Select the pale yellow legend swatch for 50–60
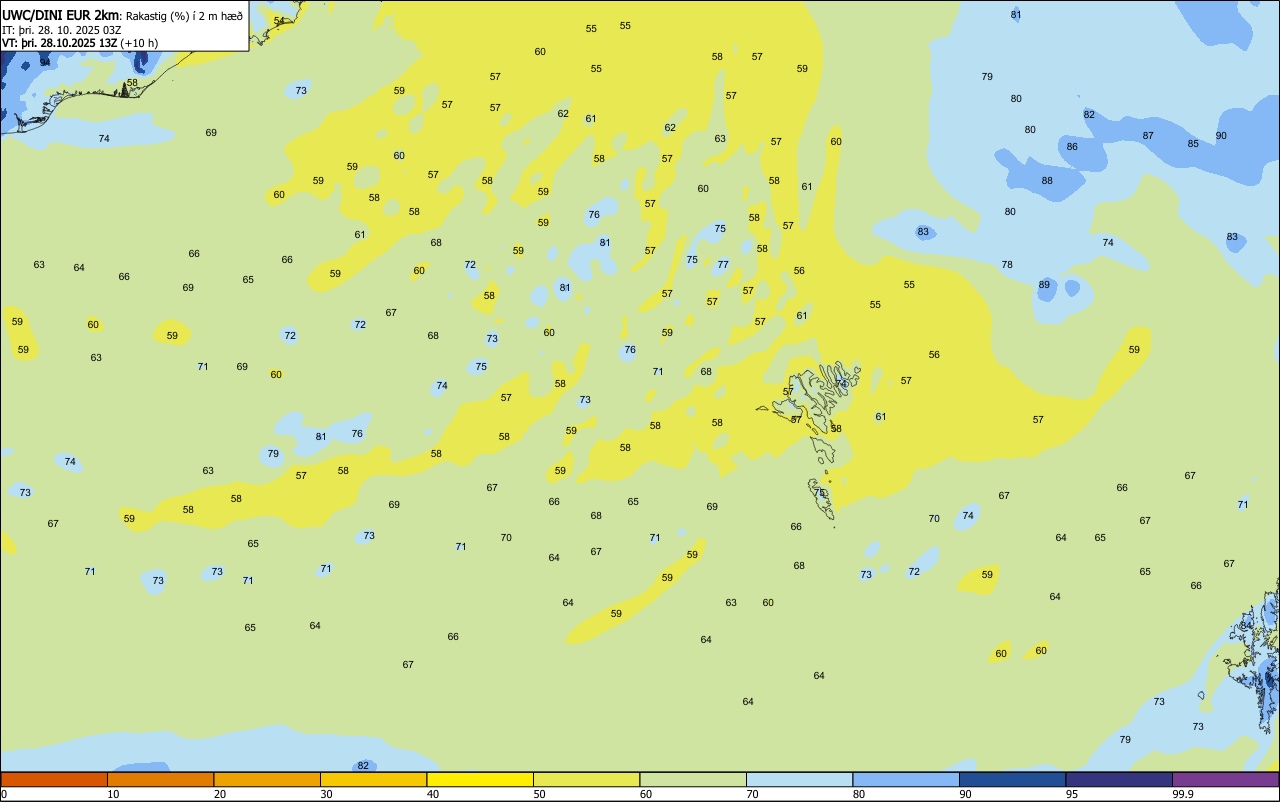1280x802 pixels. (586, 779)
